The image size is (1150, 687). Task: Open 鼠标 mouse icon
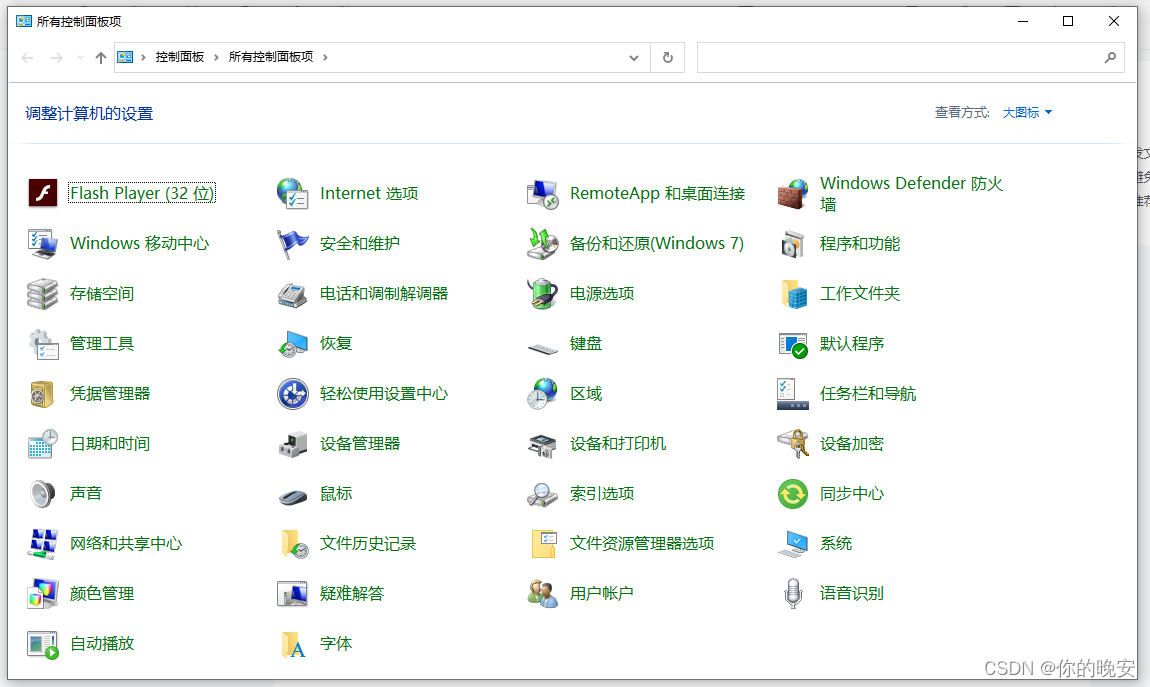[x=293, y=496]
